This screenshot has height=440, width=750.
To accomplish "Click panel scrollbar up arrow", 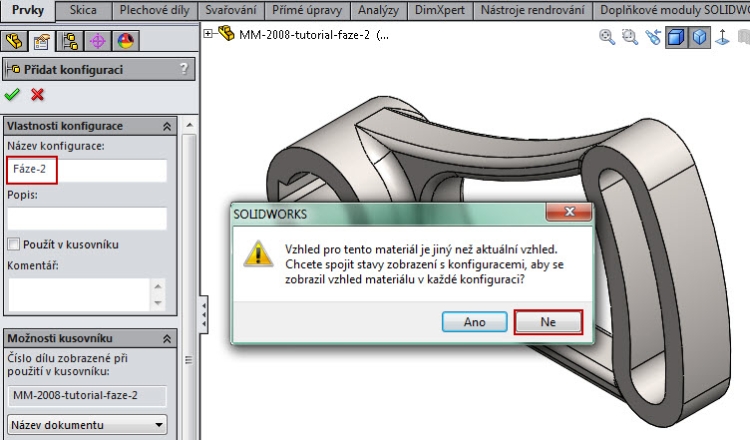I will click(189, 125).
